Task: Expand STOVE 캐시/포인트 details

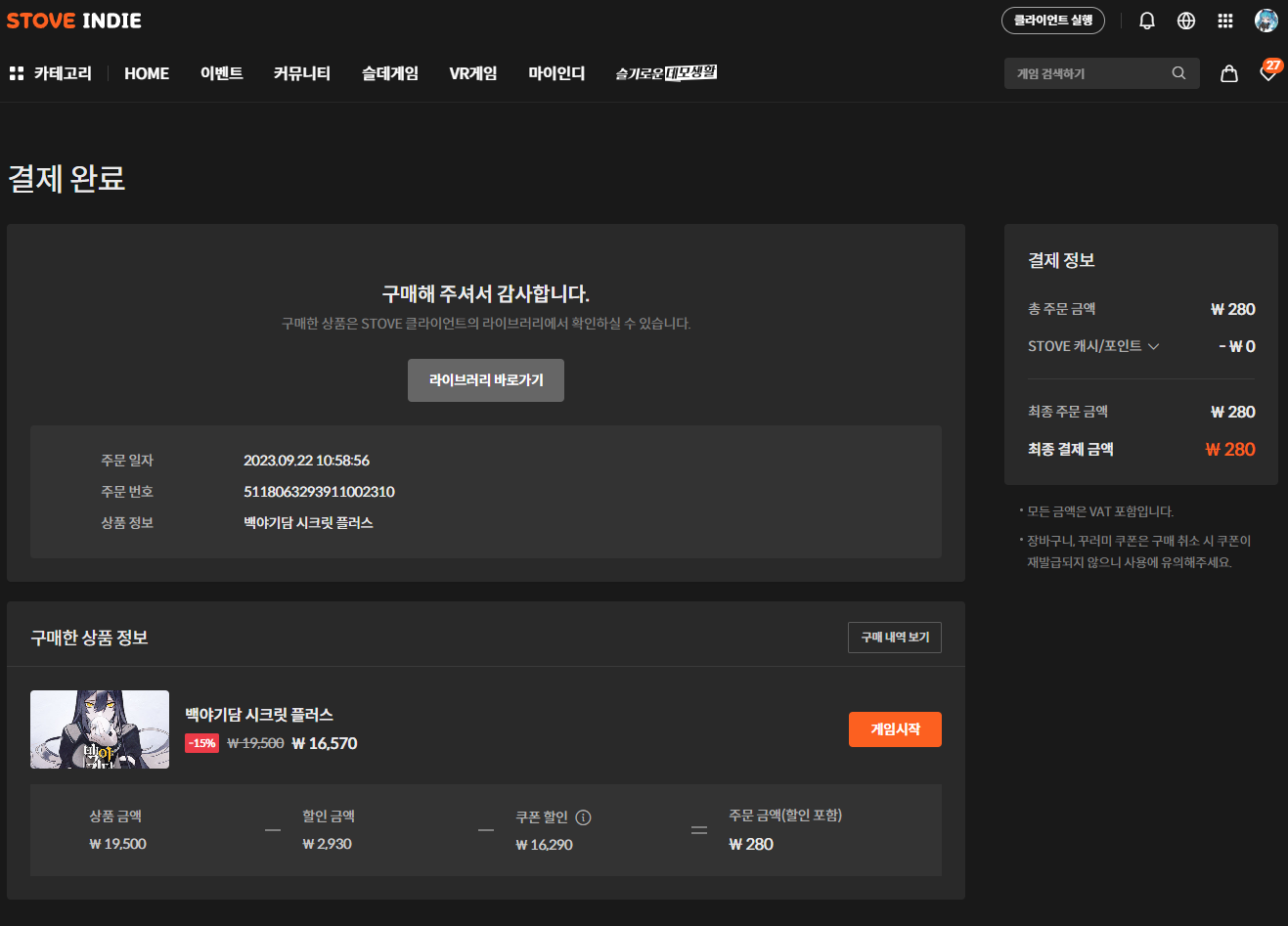Action: pyautogui.click(x=1093, y=346)
